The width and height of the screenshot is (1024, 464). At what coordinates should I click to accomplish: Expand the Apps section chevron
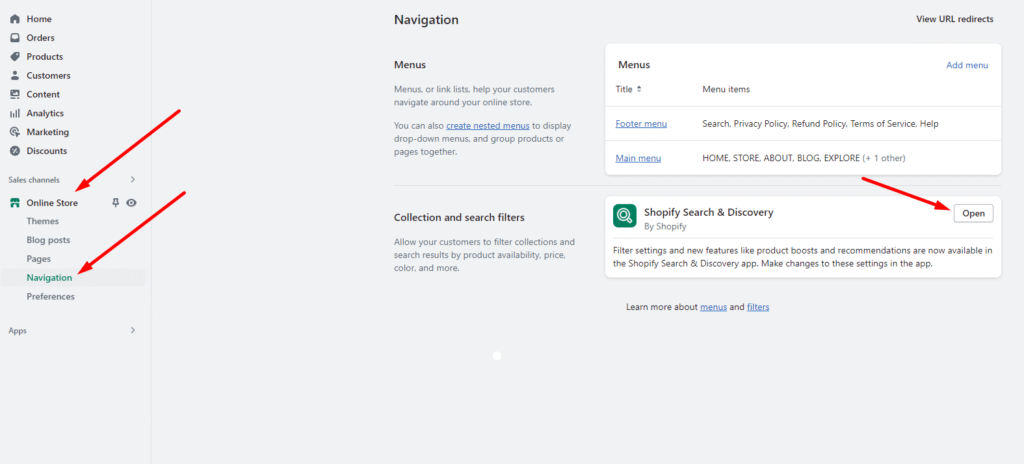(x=133, y=330)
